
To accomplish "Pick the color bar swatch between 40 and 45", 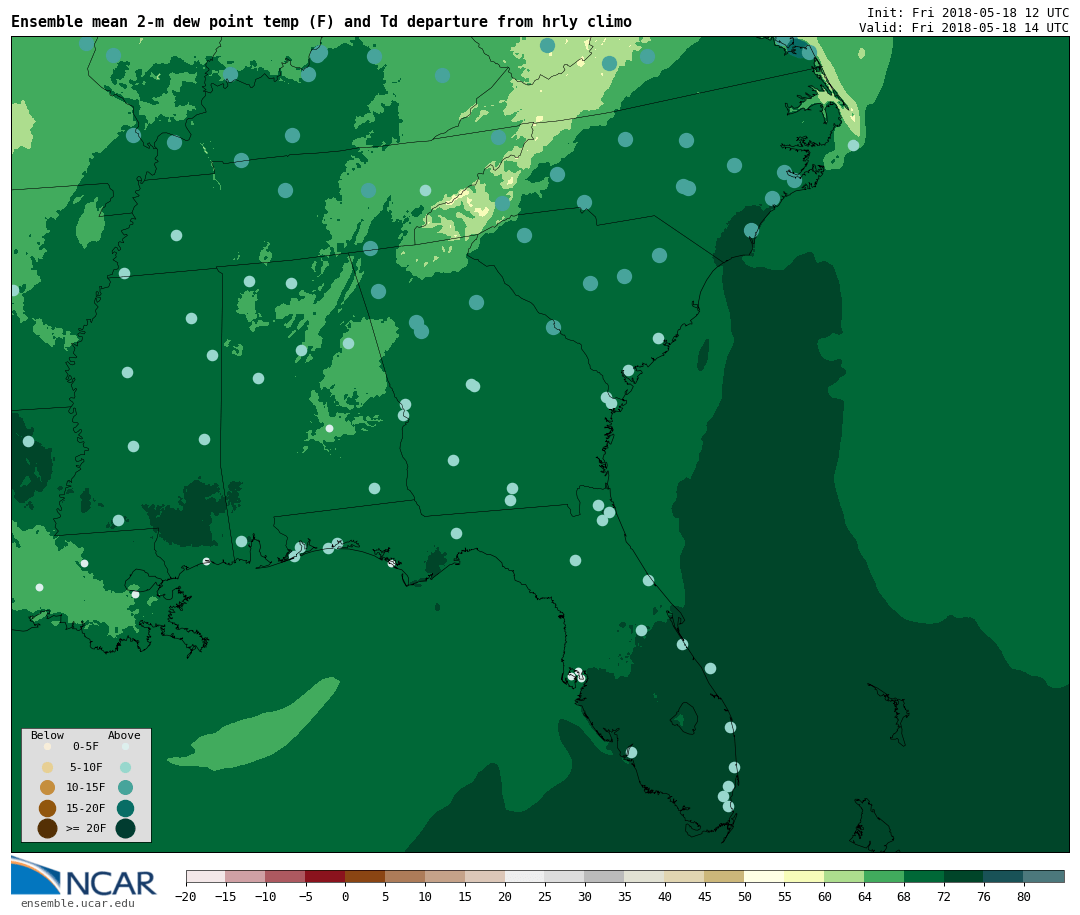I will (x=685, y=876).
